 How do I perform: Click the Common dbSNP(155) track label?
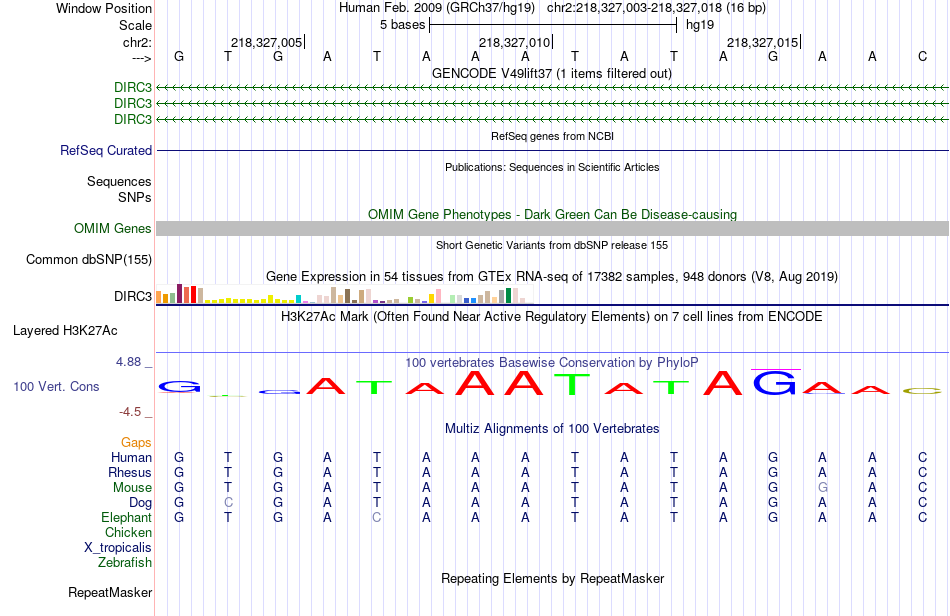pyautogui.click(x=89, y=259)
